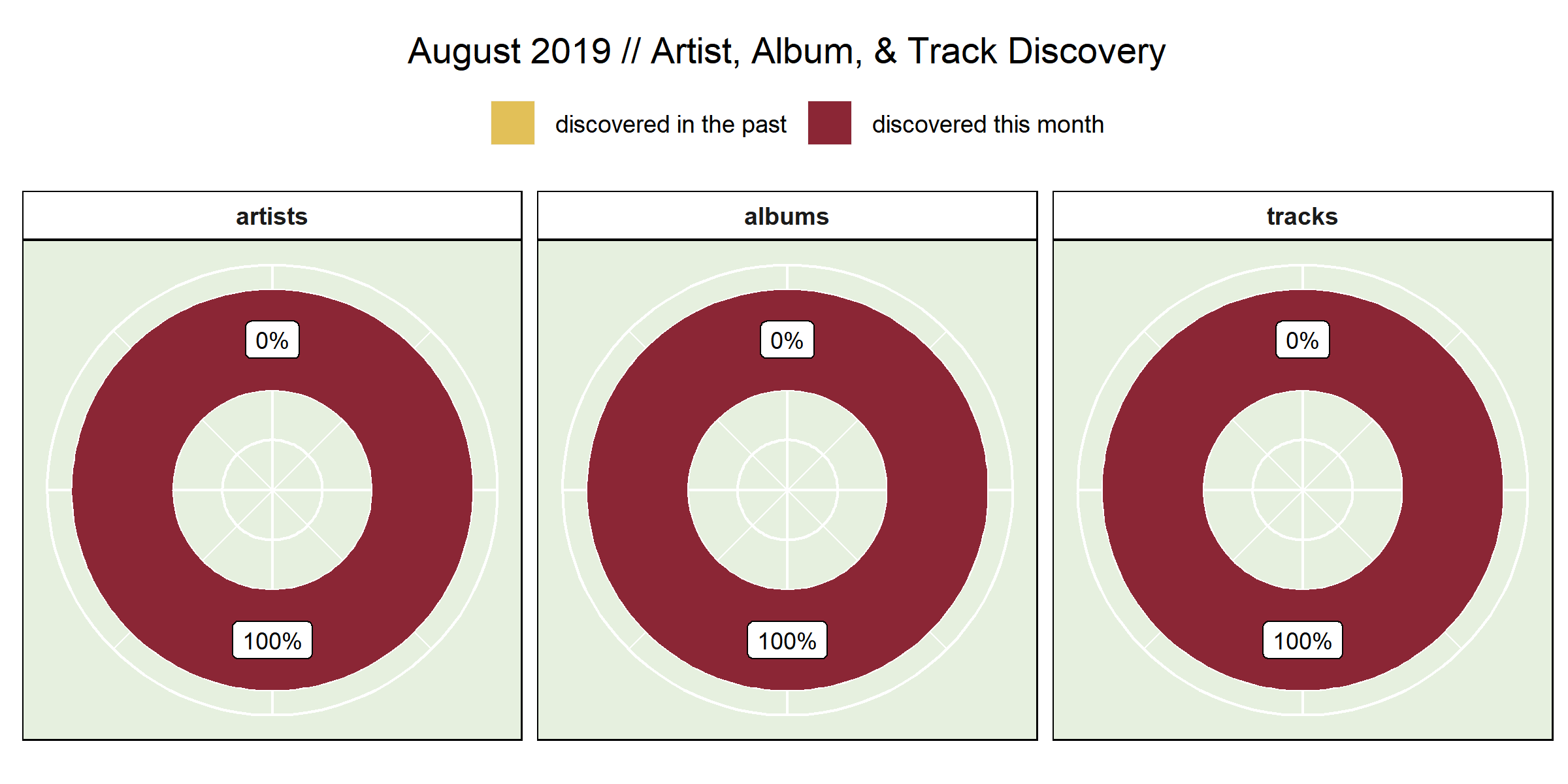Click the center hole of albums donut
Screen dimensions: 1568x784
point(787,490)
